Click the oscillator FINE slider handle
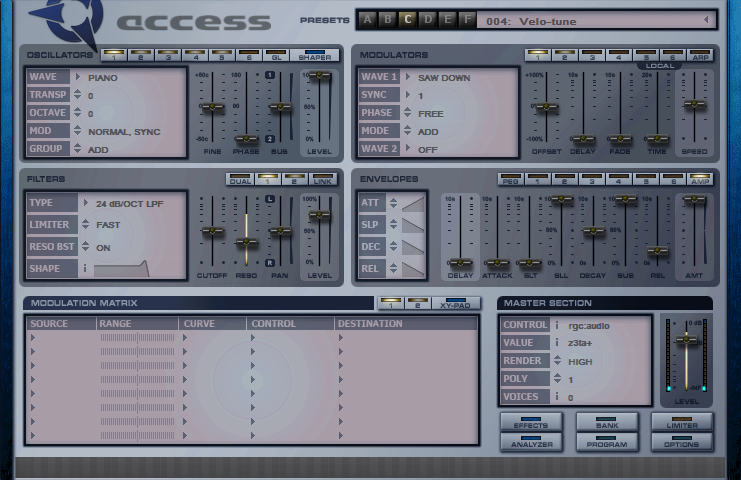This screenshot has height=480, width=741. pyautogui.click(x=212, y=107)
